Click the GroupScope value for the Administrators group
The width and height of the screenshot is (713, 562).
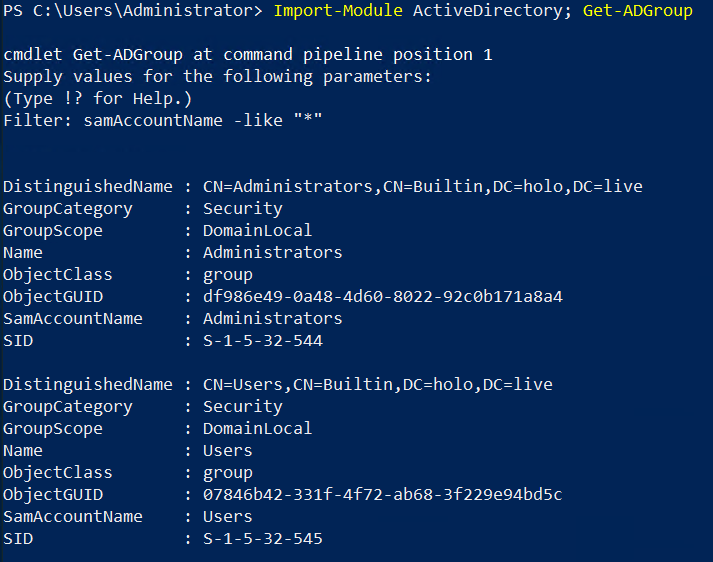[257, 231]
